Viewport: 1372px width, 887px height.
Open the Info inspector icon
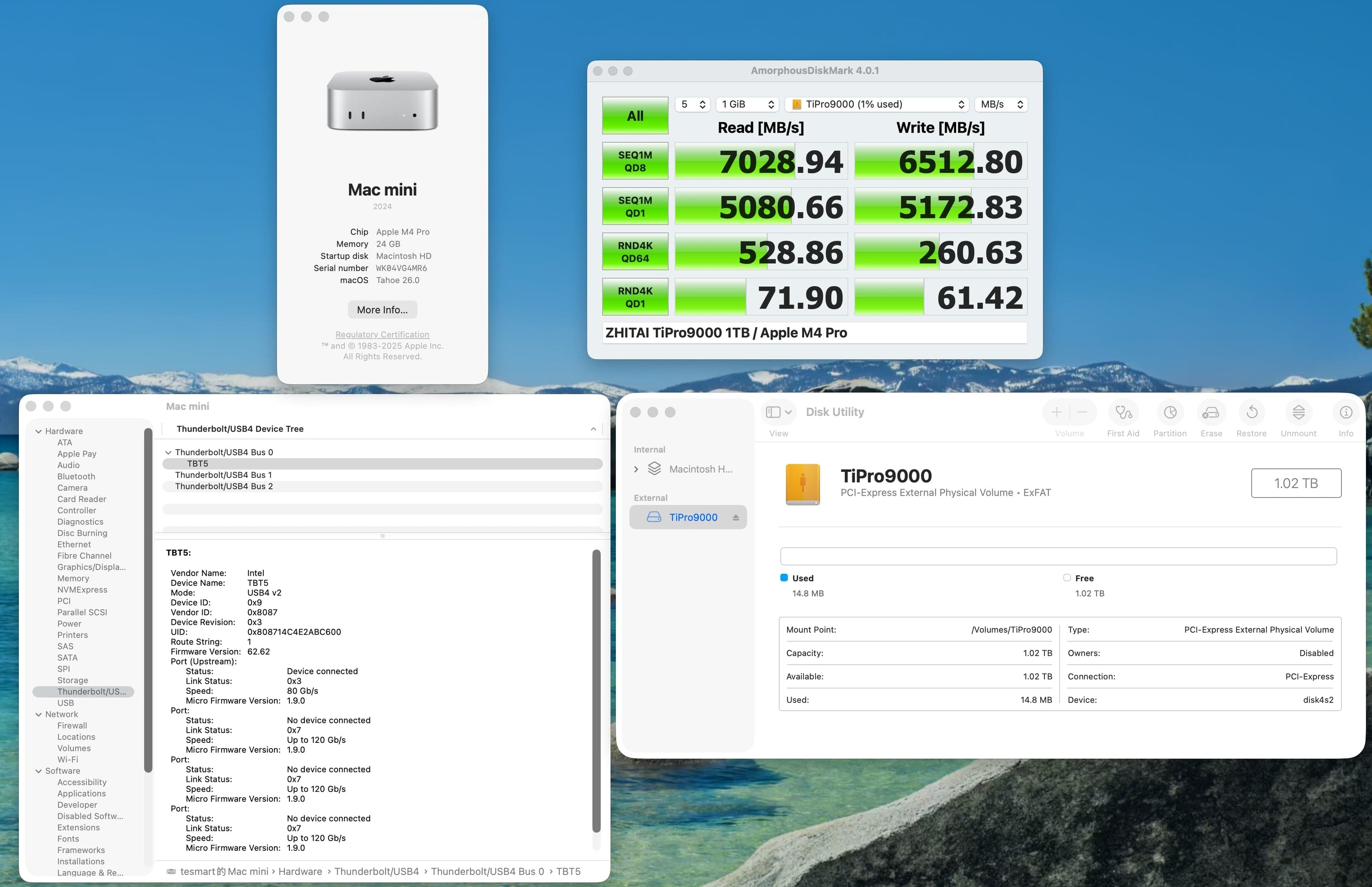point(1345,412)
